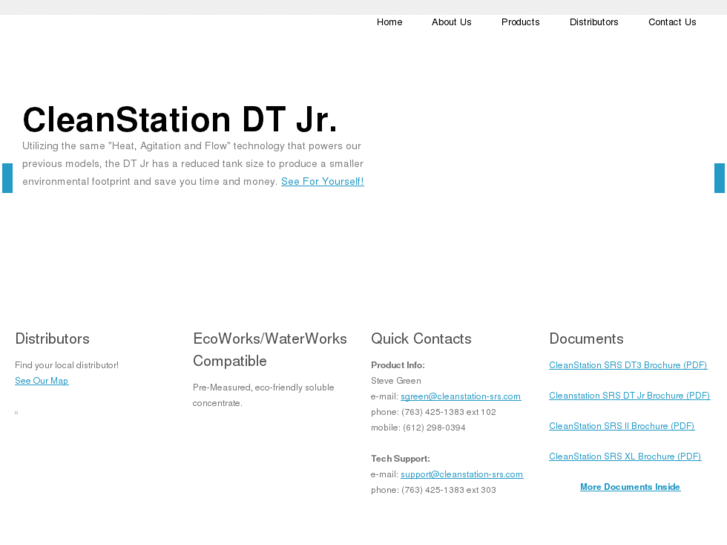Go to the About Us page
The image size is (727, 545).
[x=451, y=22]
